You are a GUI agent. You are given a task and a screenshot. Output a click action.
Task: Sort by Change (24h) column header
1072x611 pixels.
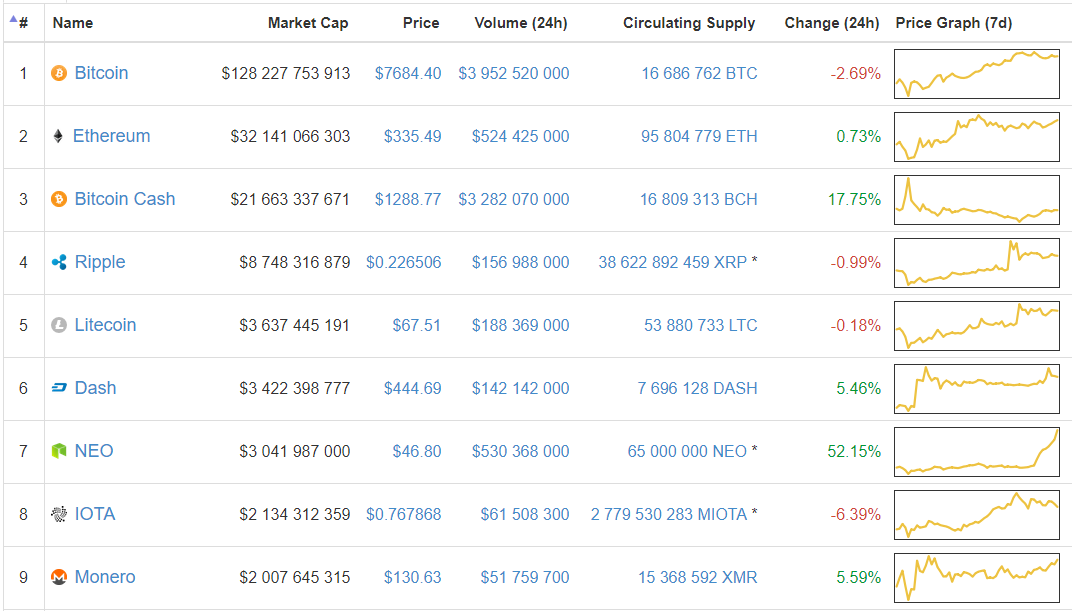click(x=832, y=23)
